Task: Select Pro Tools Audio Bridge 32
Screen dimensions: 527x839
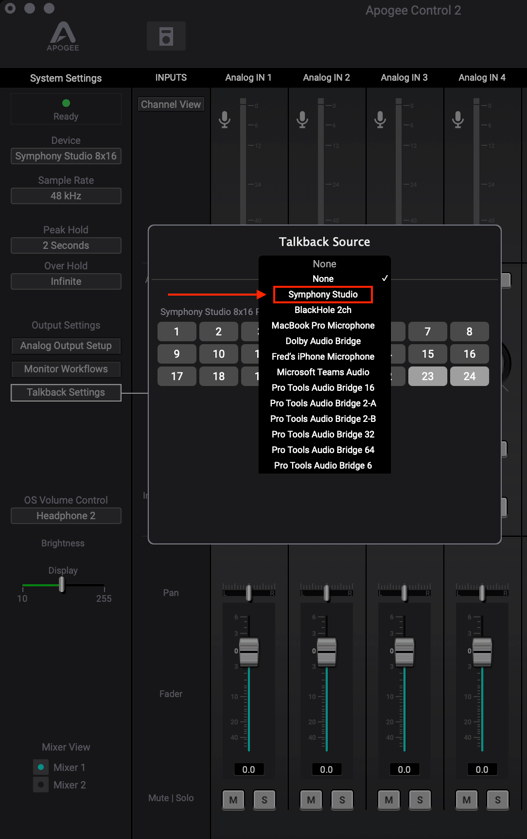Action: 324,434
